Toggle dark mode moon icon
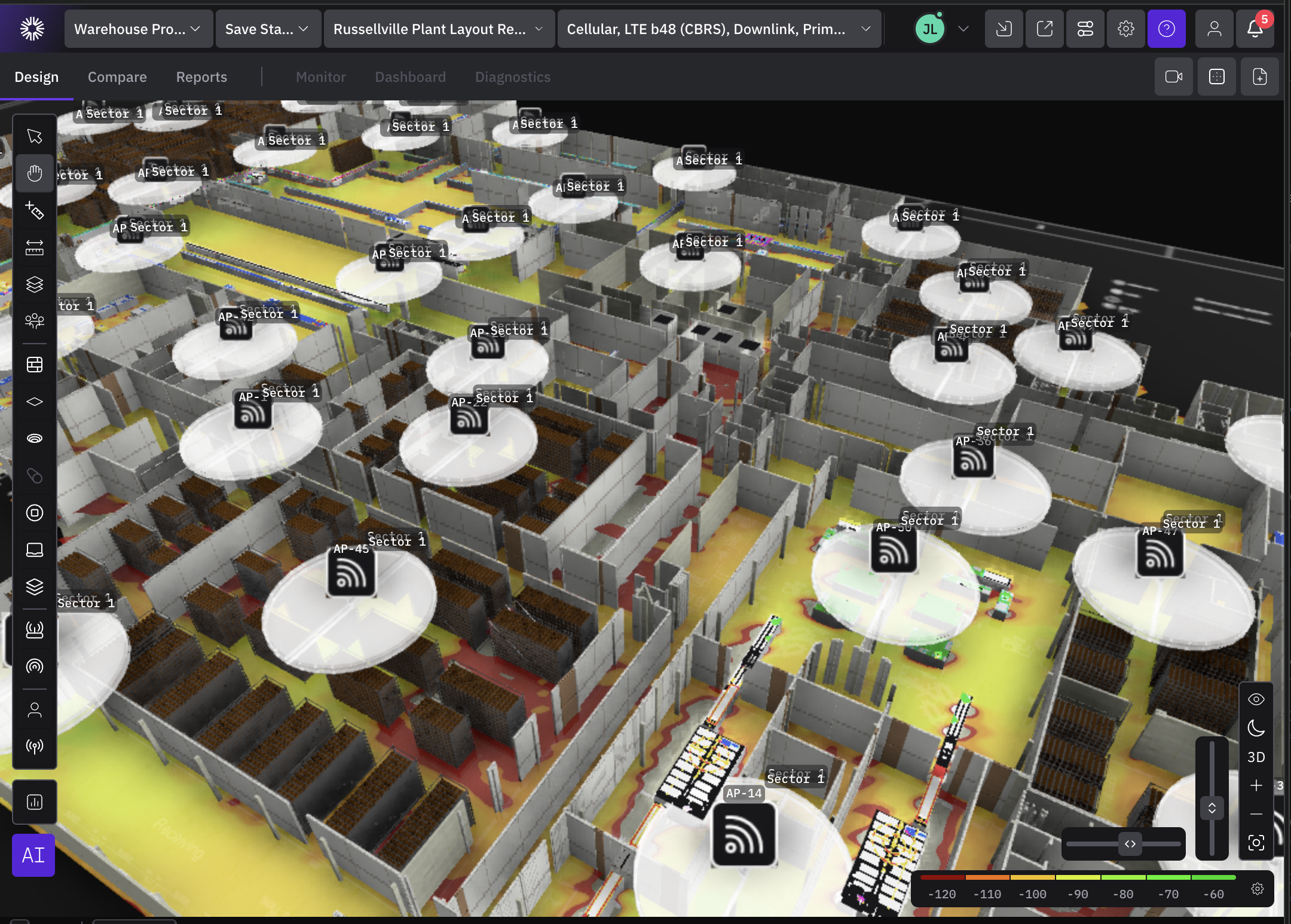 pos(1256,728)
